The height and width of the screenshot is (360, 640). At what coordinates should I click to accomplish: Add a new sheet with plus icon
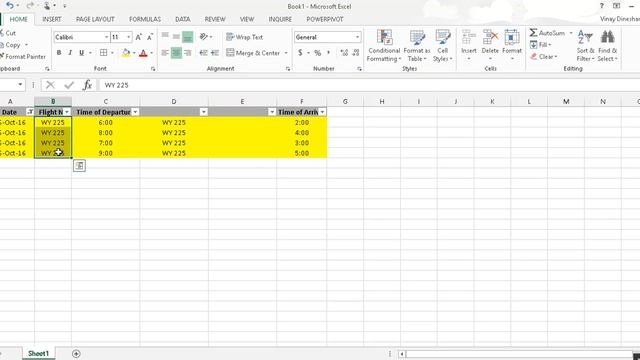(76, 353)
